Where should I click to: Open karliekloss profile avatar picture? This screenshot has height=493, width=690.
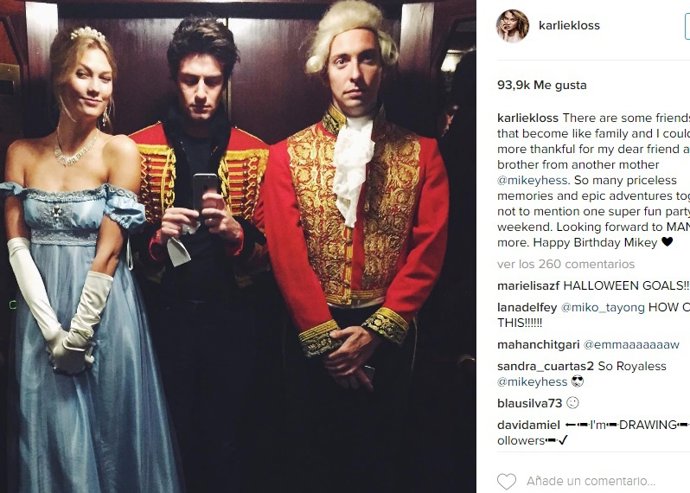tap(513, 26)
